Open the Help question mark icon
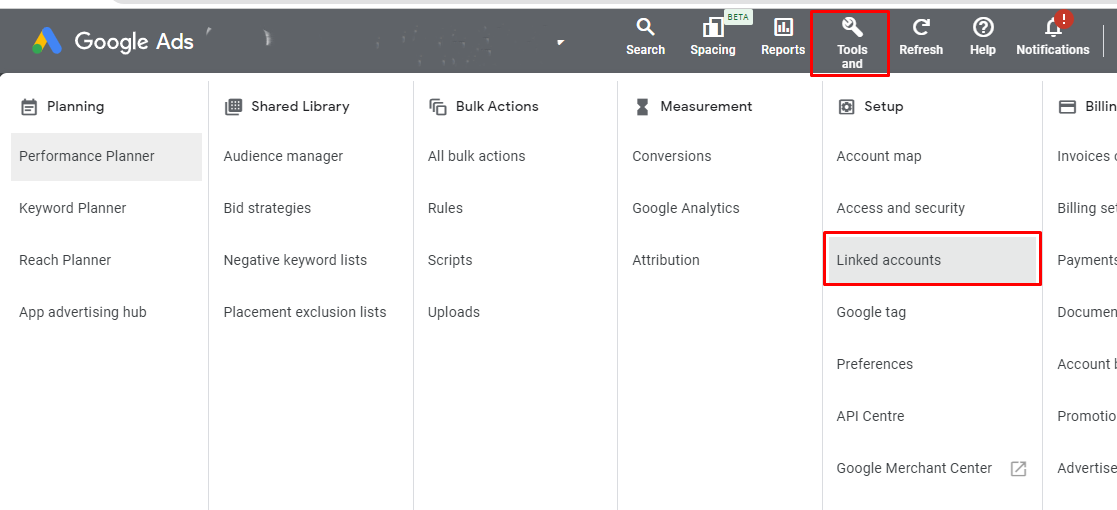1117x510 pixels. pos(983,28)
